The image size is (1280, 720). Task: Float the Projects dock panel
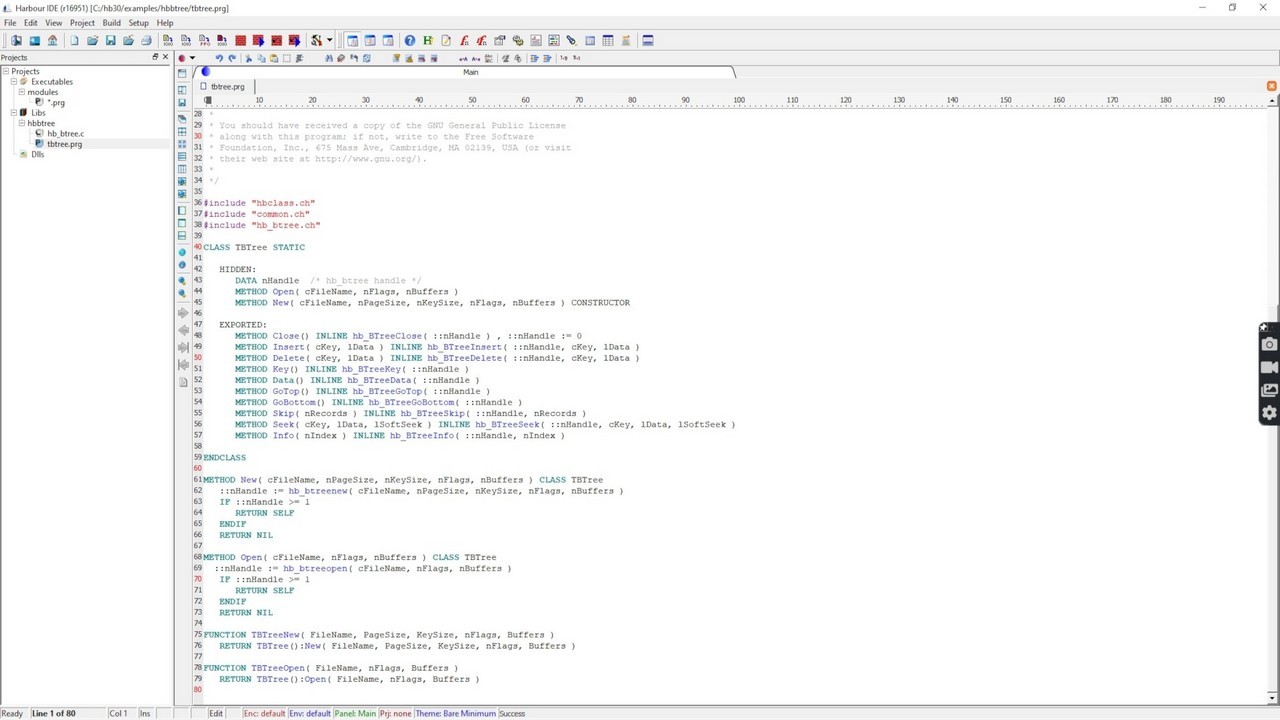point(155,57)
